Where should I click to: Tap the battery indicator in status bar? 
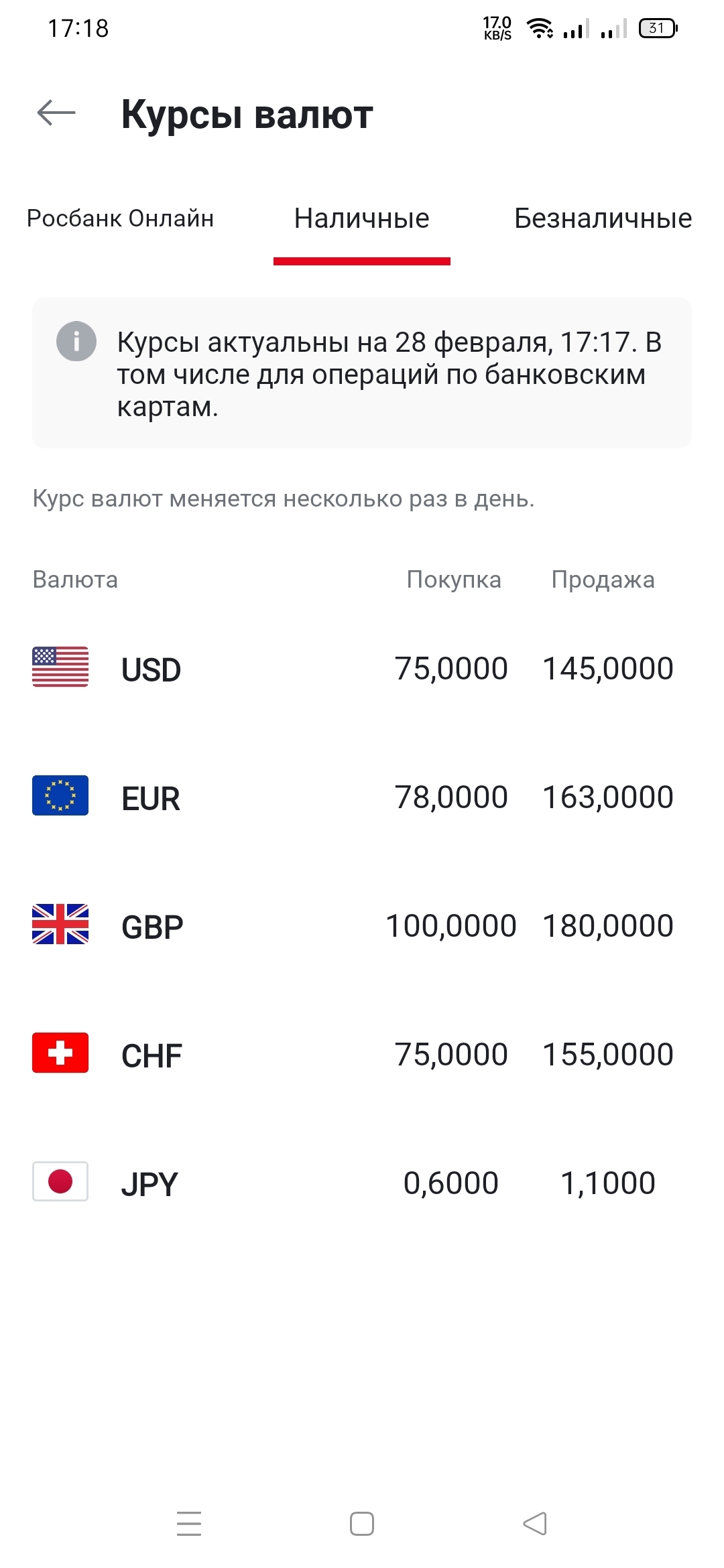(658, 28)
